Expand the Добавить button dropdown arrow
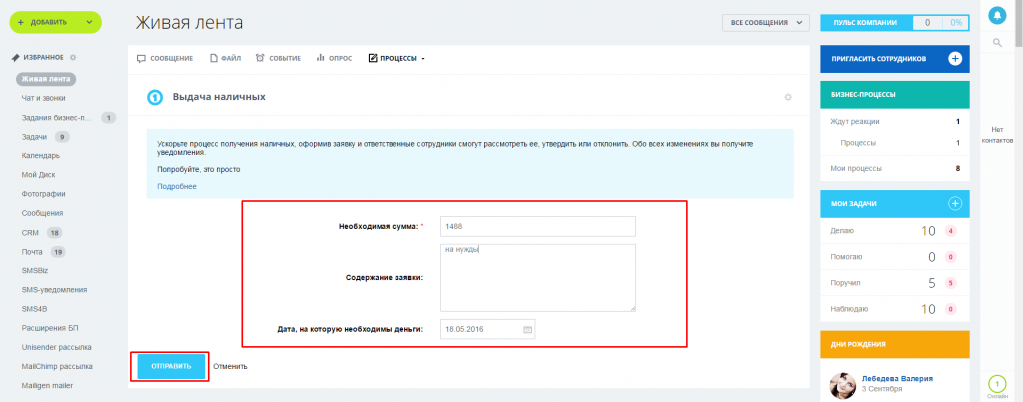This screenshot has height=402, width=1023. [x=89, y=22]
